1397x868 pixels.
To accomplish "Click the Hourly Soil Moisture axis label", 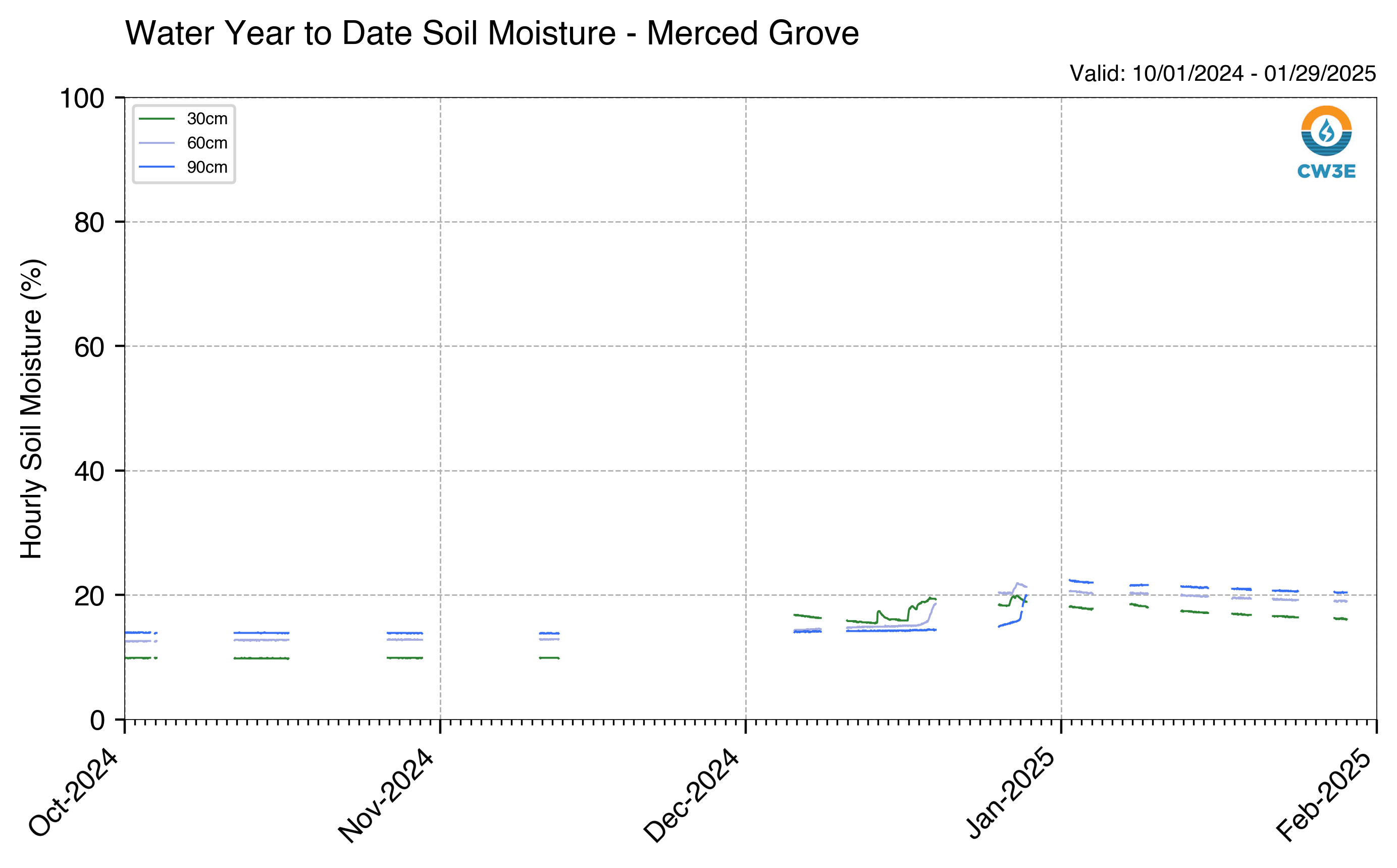I will [x=32, y=409].
